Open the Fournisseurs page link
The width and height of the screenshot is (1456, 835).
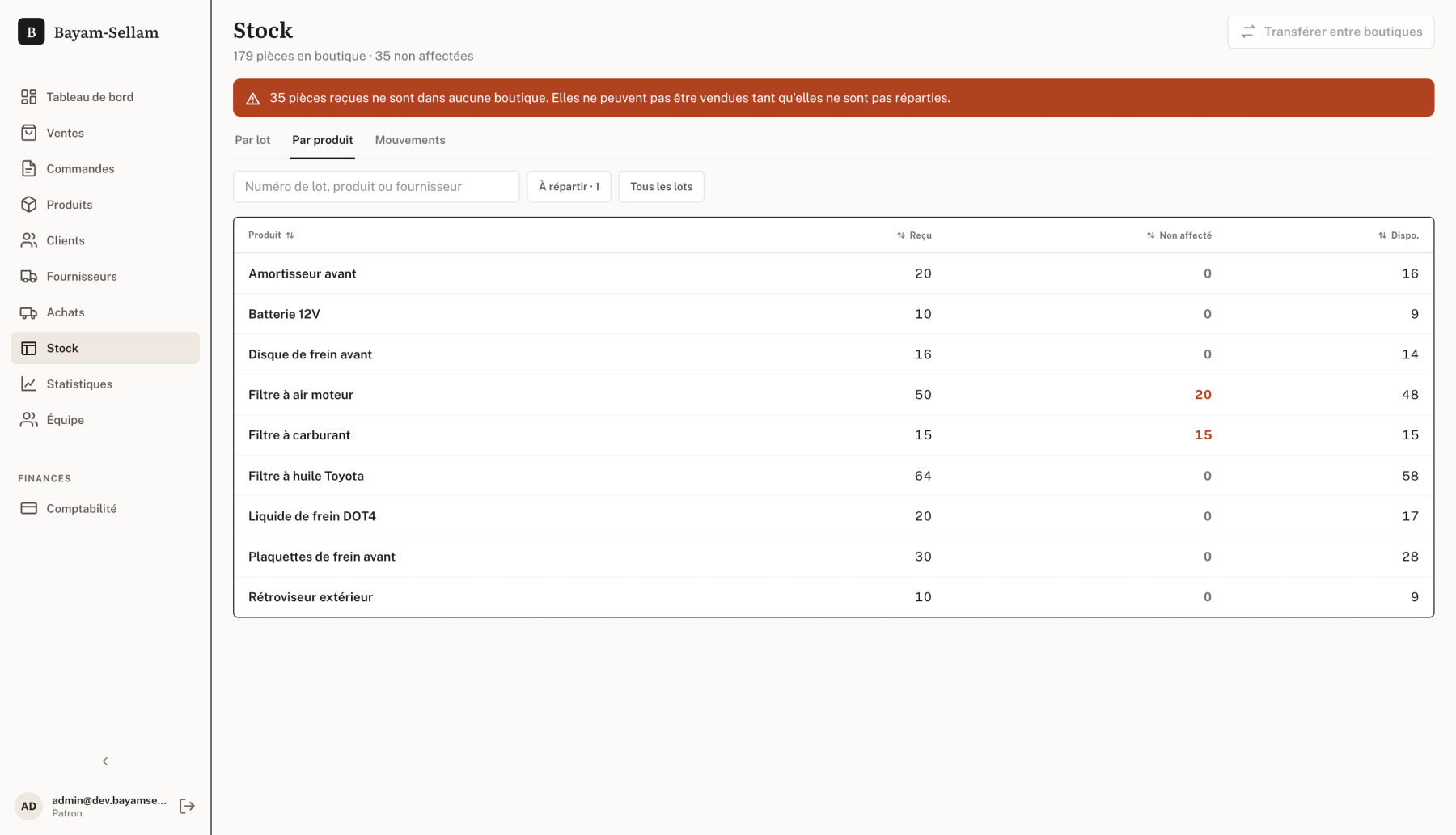(x=105, y=276)
